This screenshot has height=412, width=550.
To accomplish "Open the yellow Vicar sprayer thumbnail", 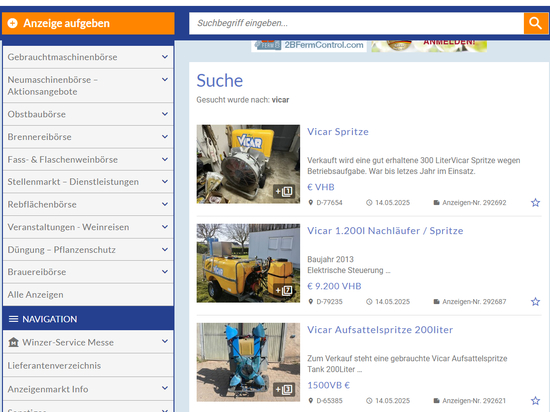I will (x=248, y=164).
